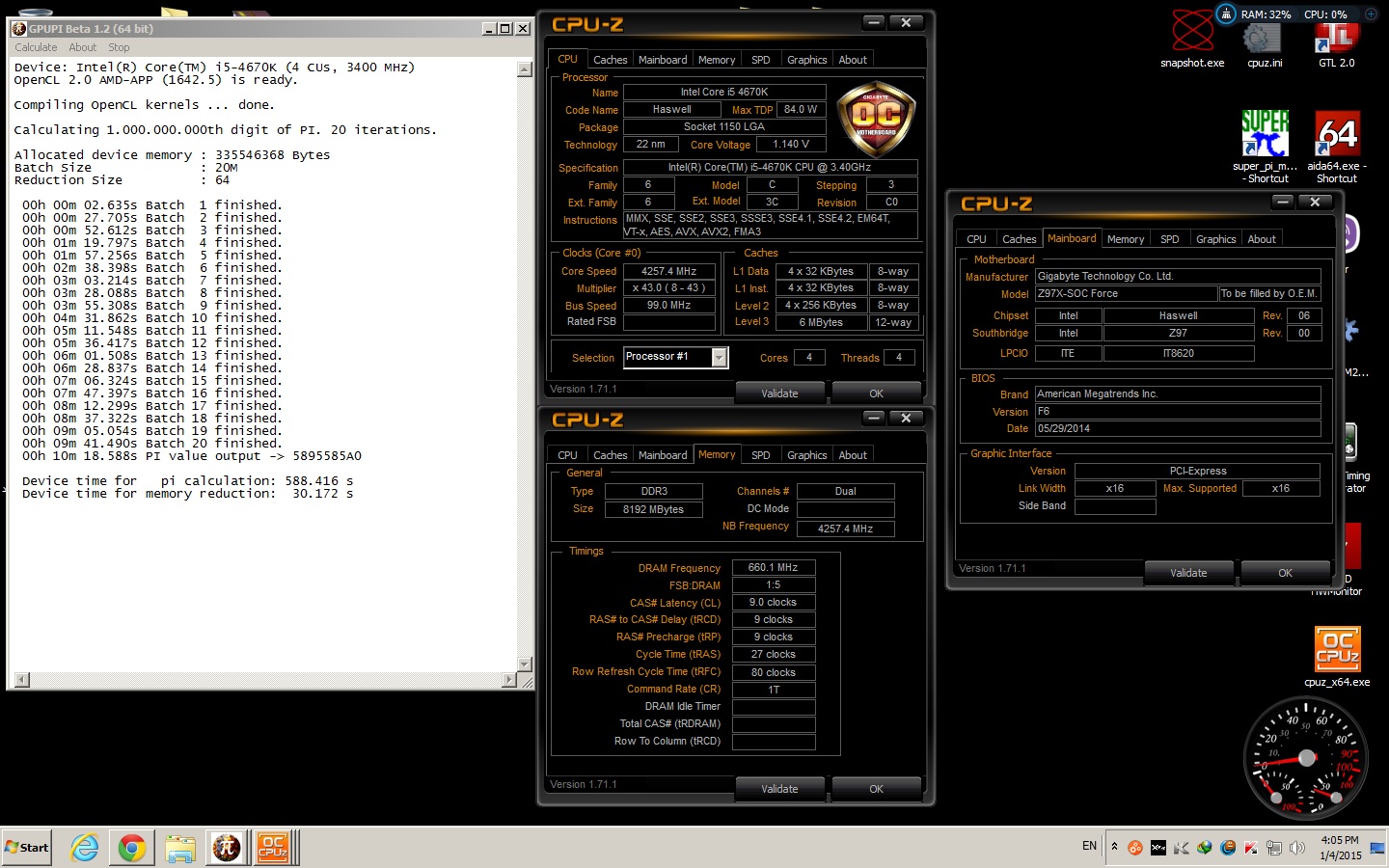Click Validate in the CPU tab window
Viewport: 1389px width, 868px height.
pos(779,393)
